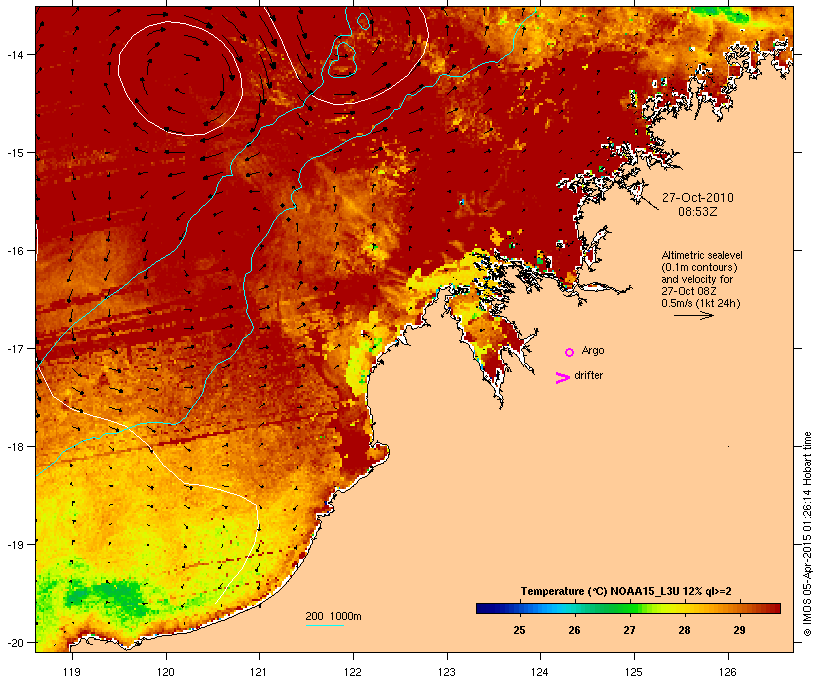Click the '27-Oct 08Z' text line
This screenshot has height=680, width=820.
click(x=689, y=291)
